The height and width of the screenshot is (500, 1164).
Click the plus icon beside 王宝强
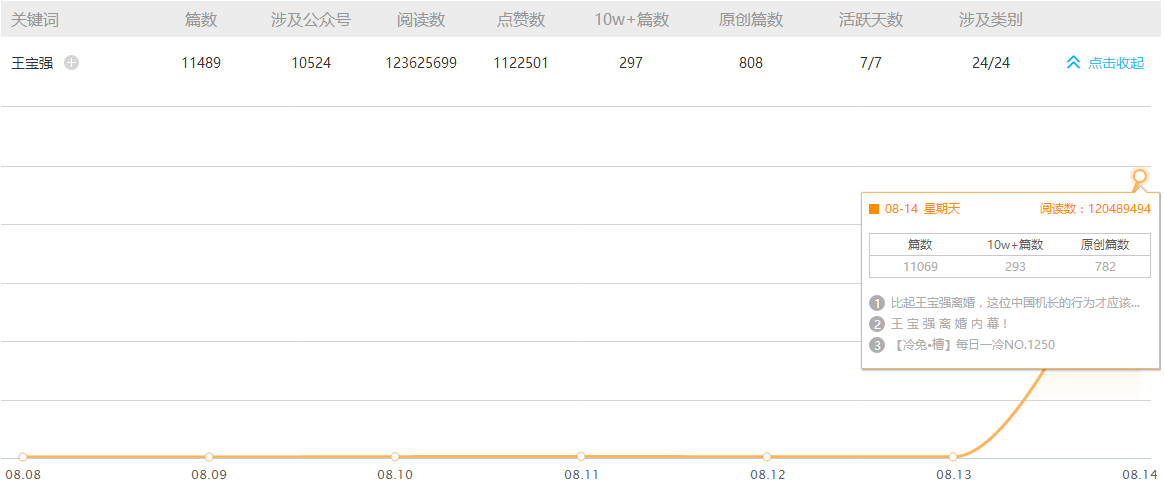point(71,63)
